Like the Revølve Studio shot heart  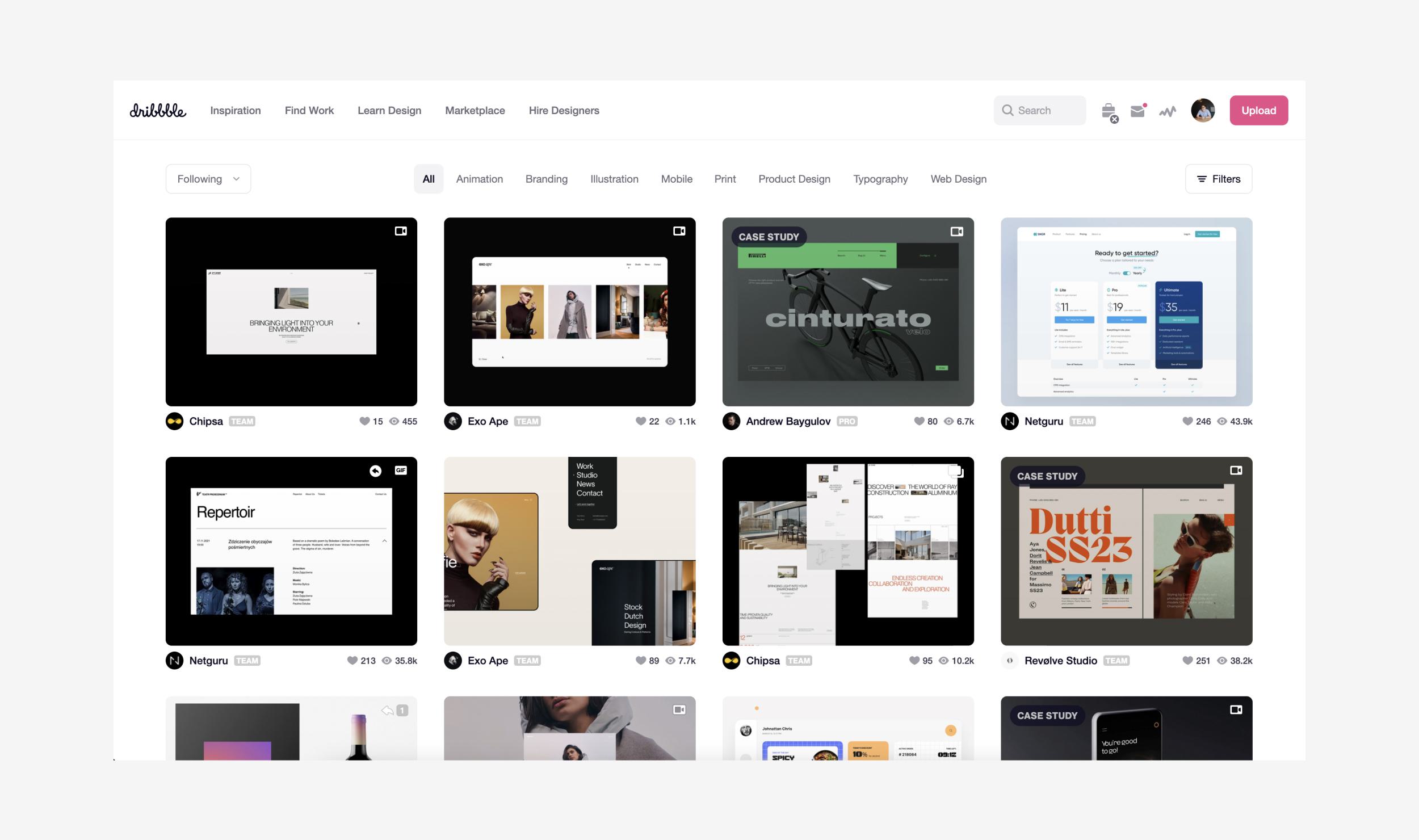1187,661
